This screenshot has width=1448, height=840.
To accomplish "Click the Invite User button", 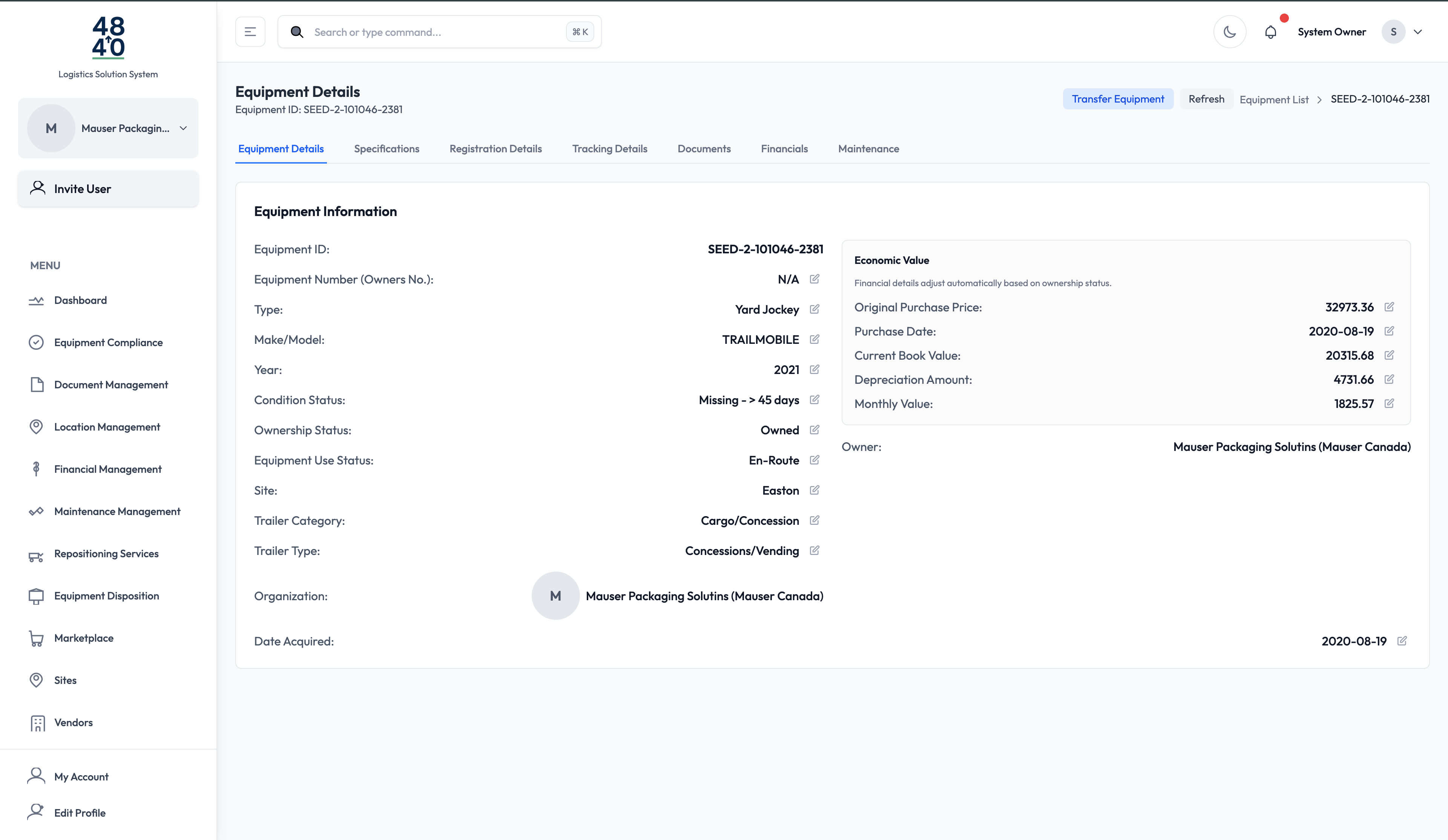I will tap(108, 189).
